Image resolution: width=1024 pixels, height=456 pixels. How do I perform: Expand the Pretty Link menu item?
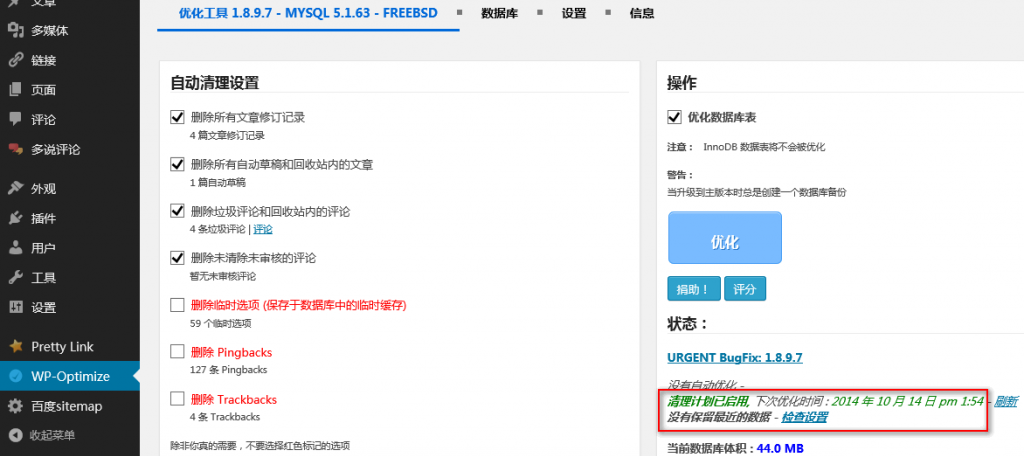[x=62, y=347]
